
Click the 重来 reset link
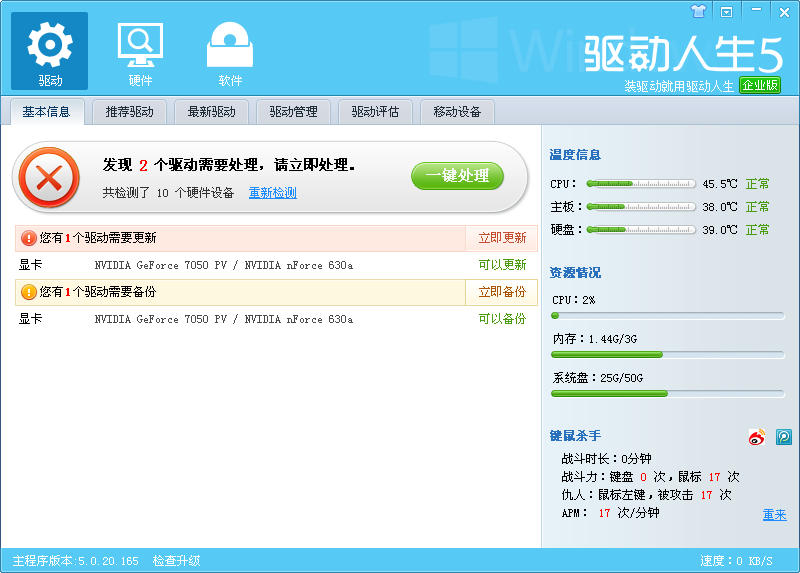pos(774,515)
